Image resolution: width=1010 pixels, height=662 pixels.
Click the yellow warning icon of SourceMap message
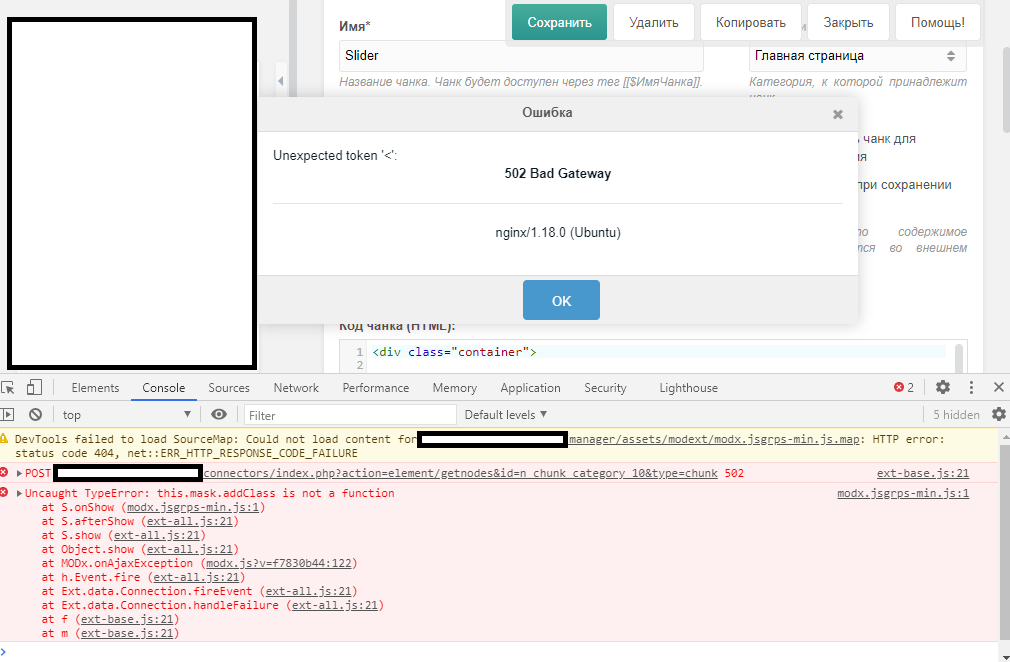[x=4, y=439]
